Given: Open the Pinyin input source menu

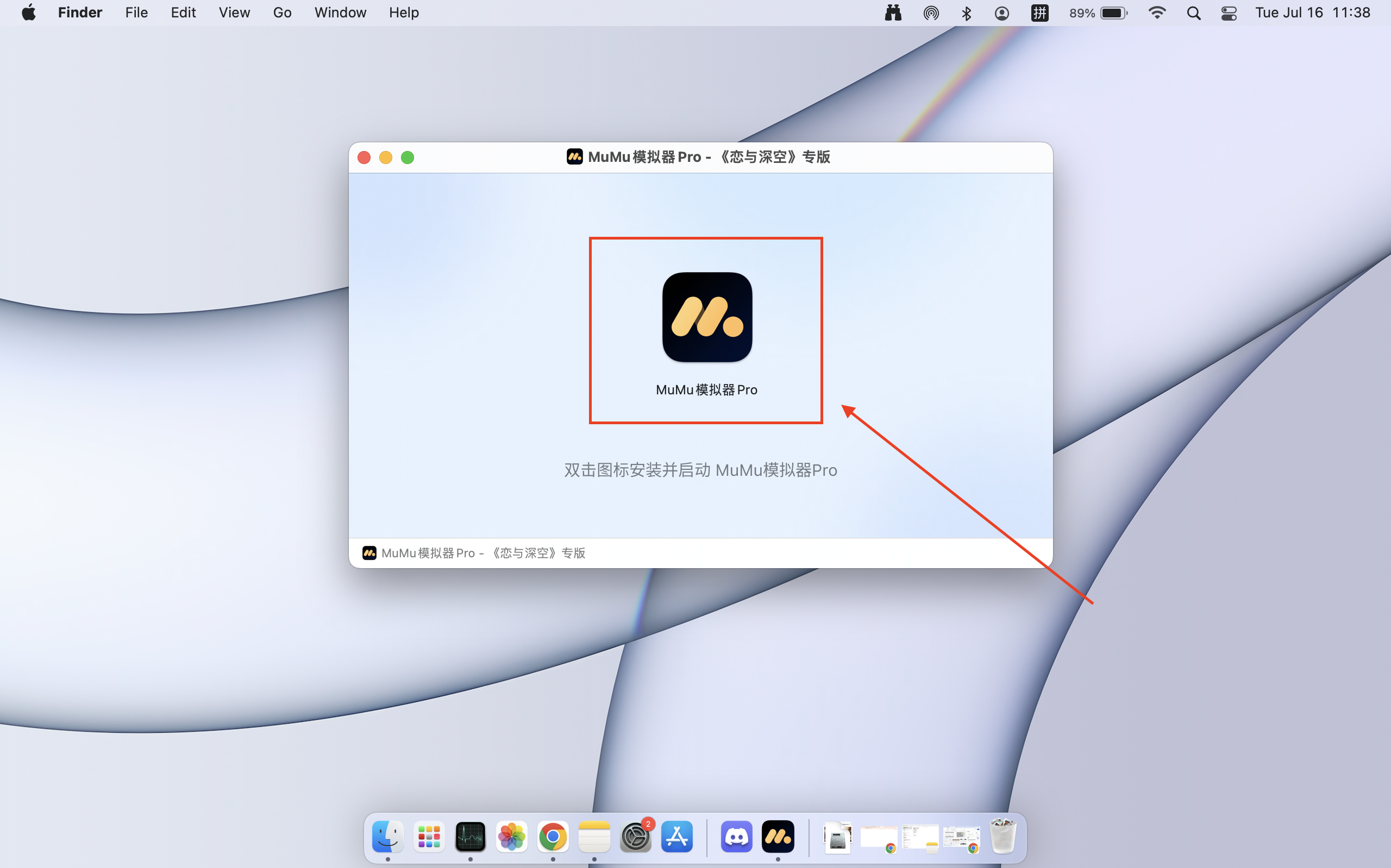Looking at the screenshot, I should tap(1039, 12).
